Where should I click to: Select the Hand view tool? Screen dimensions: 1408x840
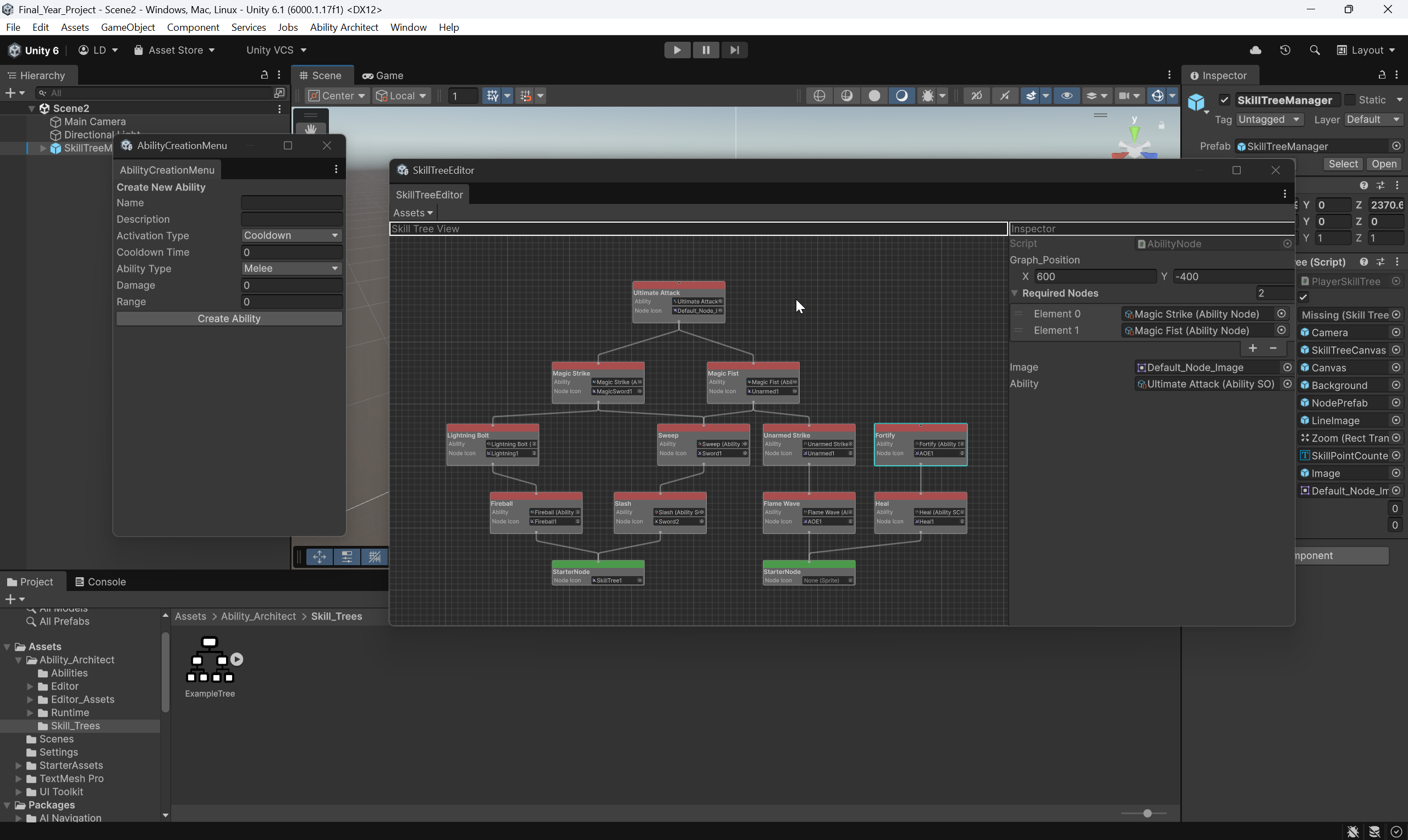pos(311,129)
